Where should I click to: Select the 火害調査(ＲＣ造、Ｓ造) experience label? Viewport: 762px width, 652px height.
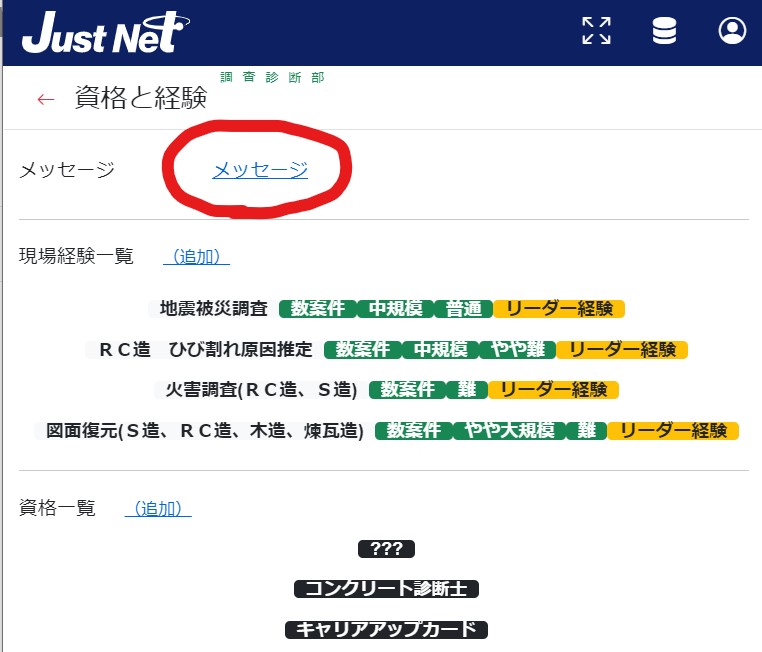261,390
